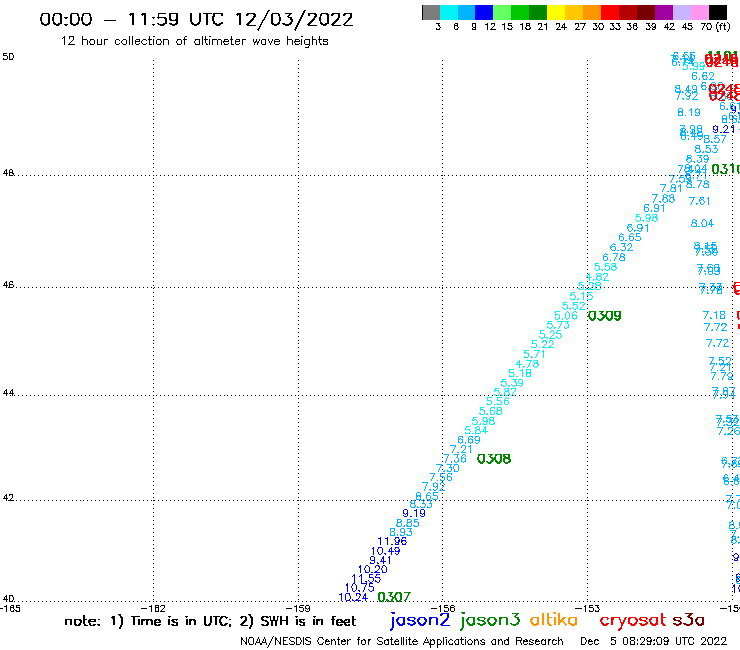
Task: Click the 'jason3' satellite legend label
Action: point(490,620)
